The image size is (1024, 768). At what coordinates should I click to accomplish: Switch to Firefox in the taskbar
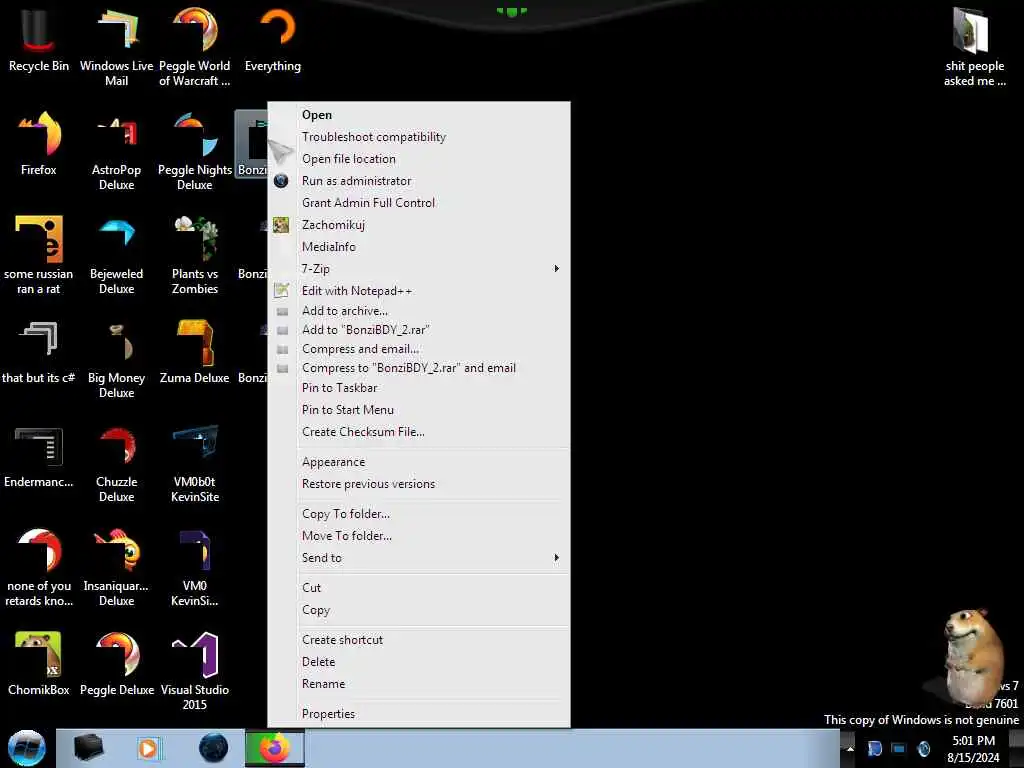point(274,748)
